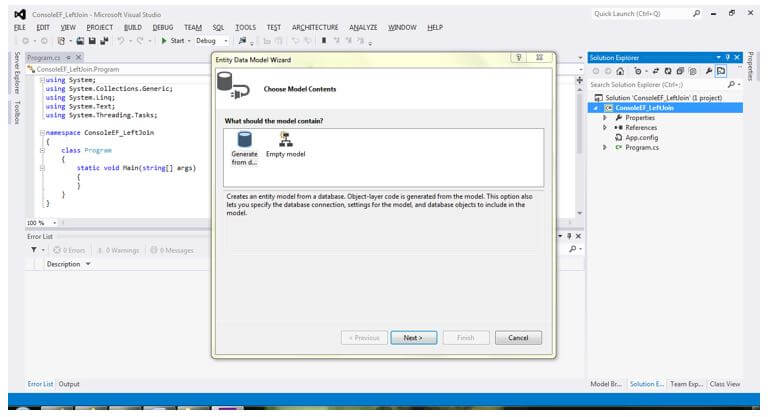Switch to the Class View tab
Screen dimensions: 775x417
coord(725,384)
